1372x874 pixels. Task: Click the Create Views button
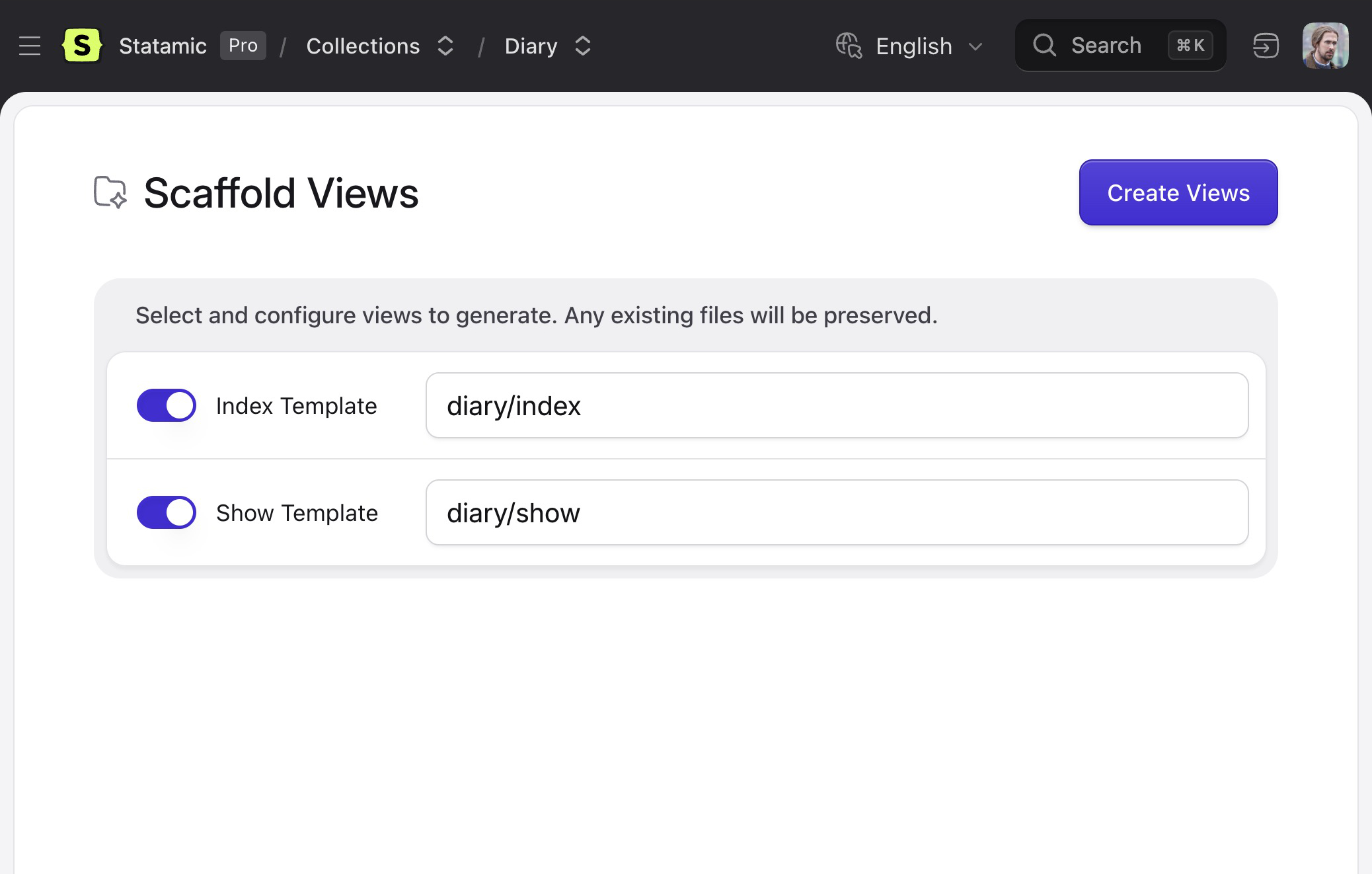1178,192
